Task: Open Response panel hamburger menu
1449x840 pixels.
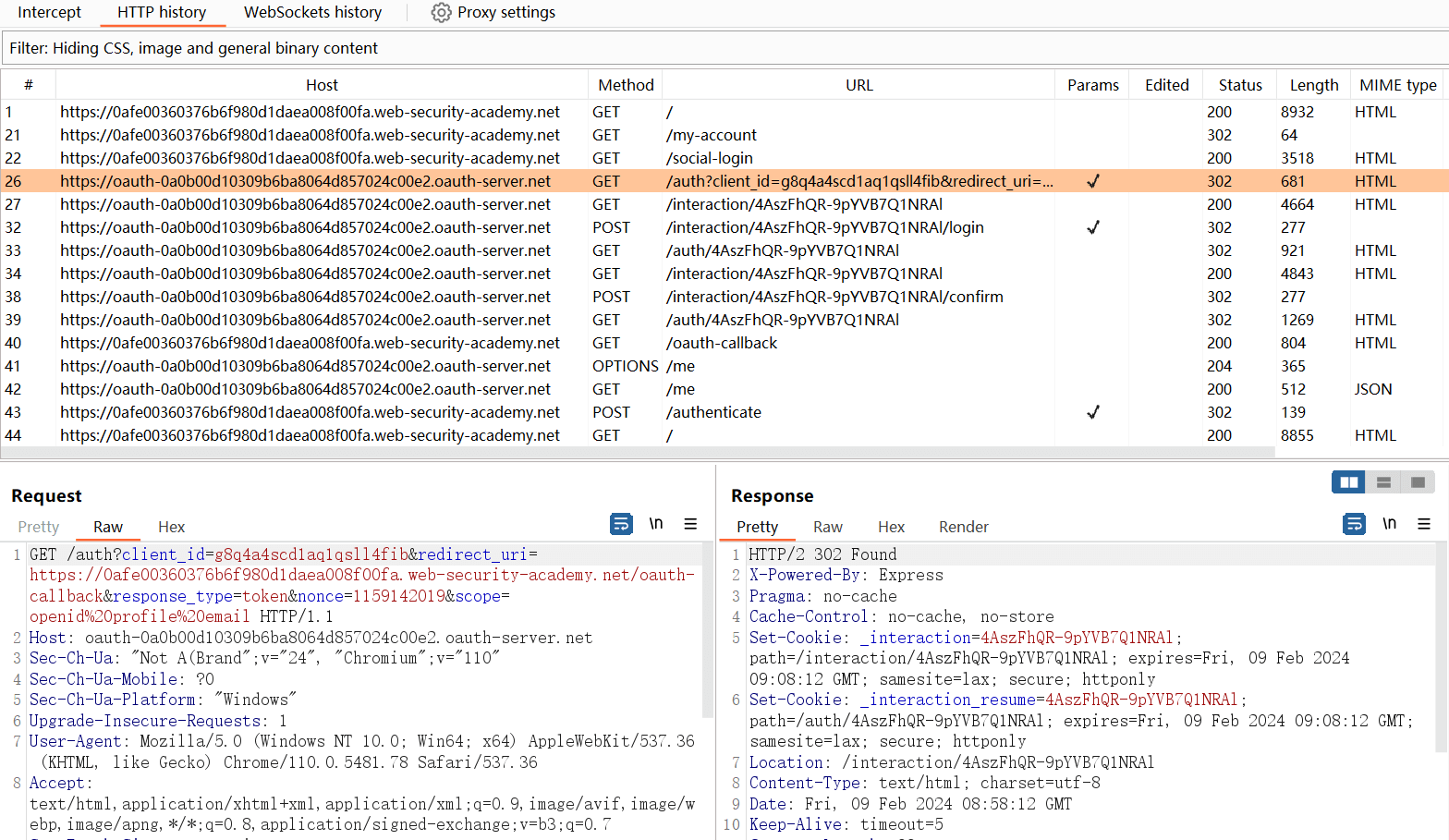Action: [1424, 524]
